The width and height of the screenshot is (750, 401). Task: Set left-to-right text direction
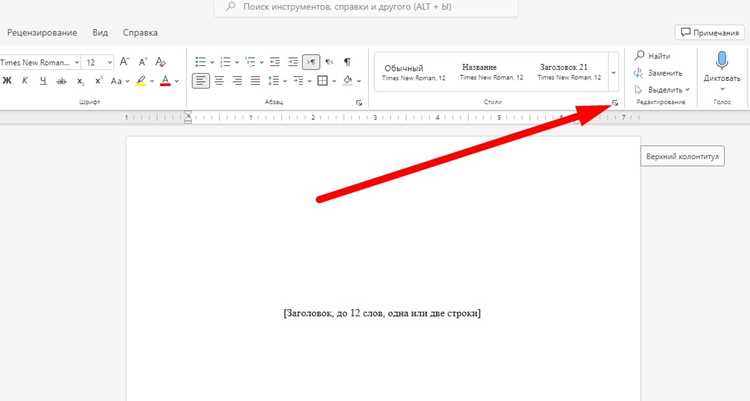[x=311, y=62]
